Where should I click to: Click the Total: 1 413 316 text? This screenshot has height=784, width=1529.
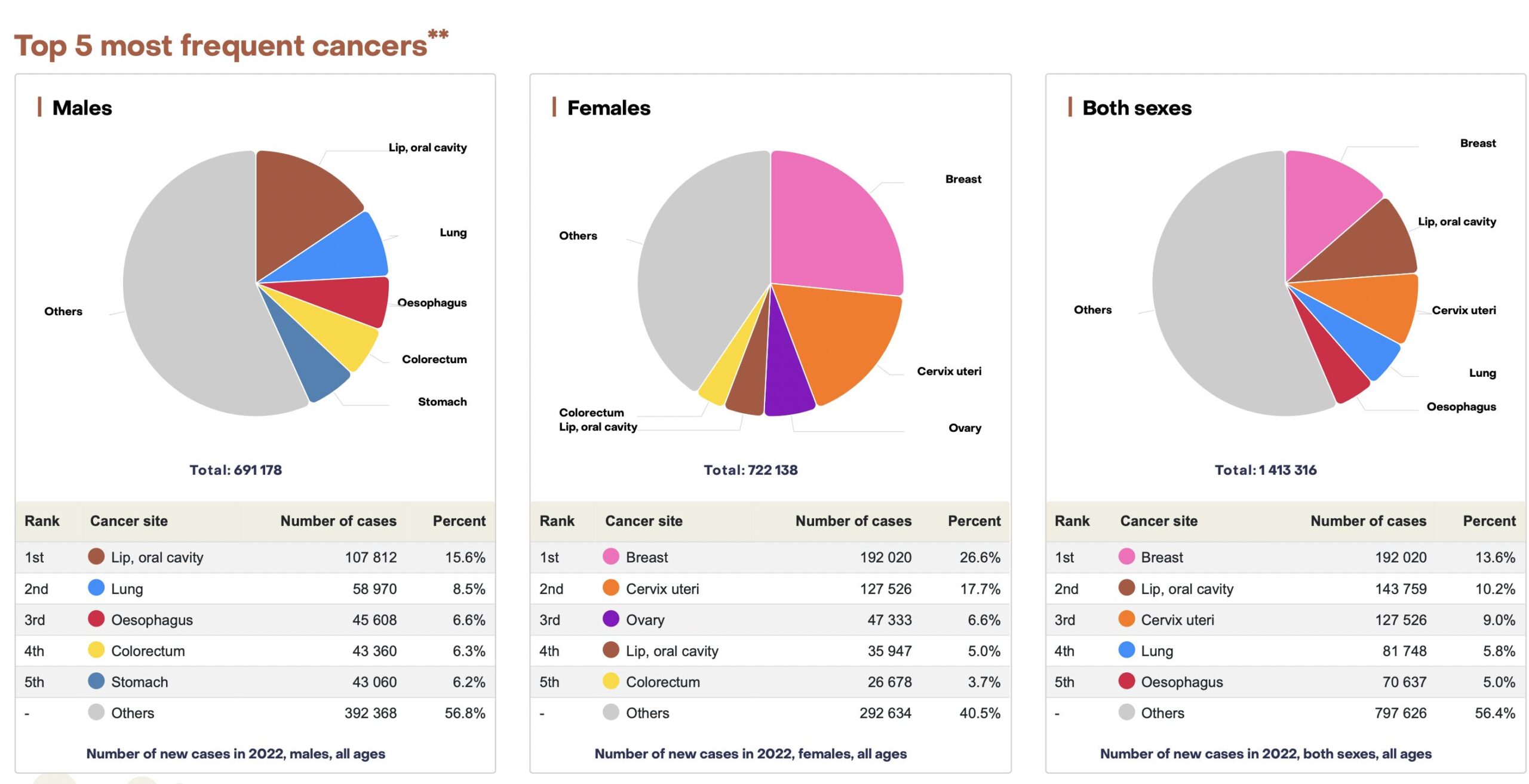coord(1265,470)
